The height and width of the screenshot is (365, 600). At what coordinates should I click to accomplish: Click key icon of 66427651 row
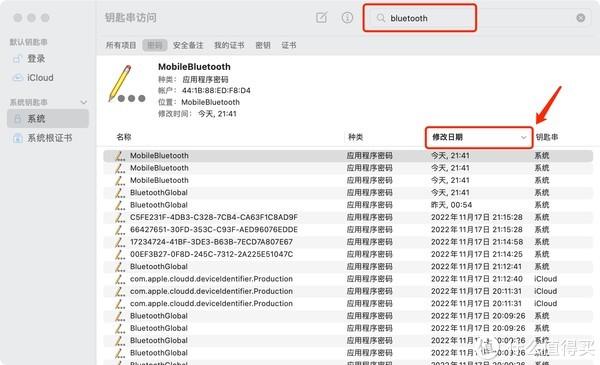pyautogui.click(x=120, y=230)
